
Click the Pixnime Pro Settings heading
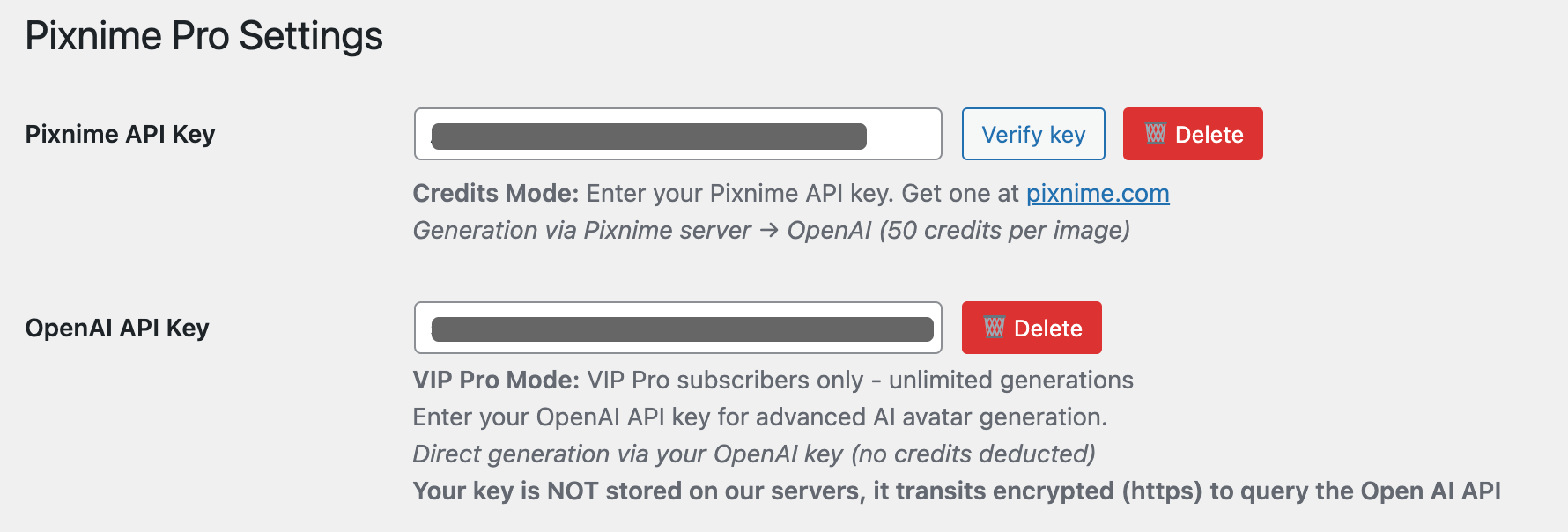[203, 36]
